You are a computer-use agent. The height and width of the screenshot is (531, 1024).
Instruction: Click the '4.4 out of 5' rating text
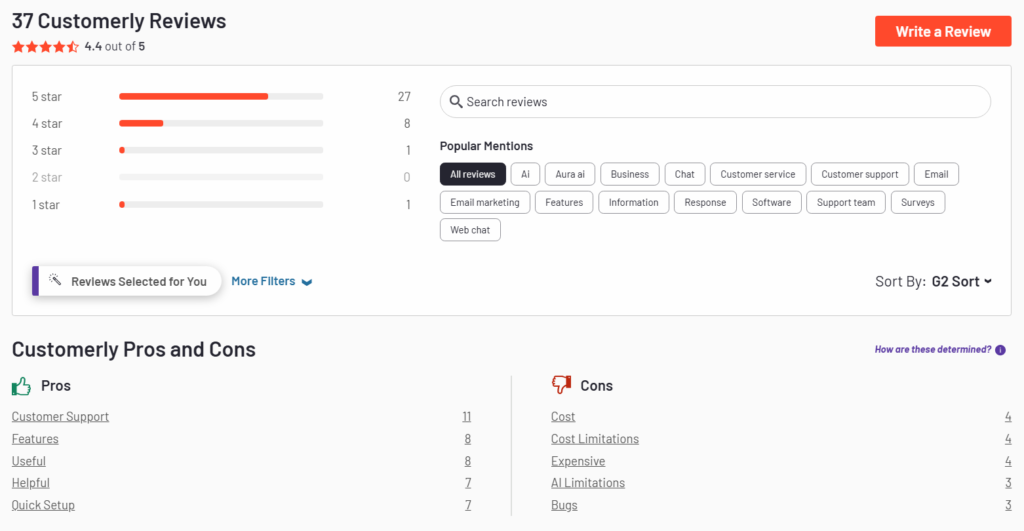tap(115, 46)
